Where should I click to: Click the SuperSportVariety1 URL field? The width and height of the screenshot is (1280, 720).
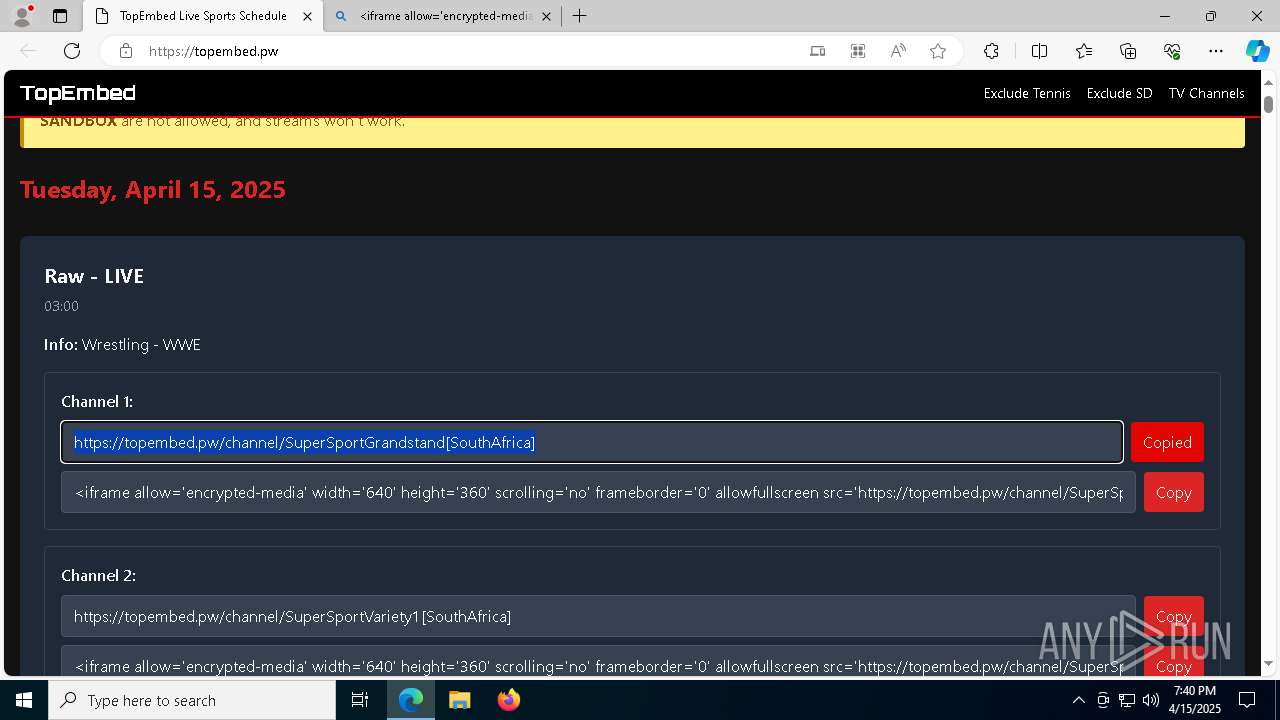(598, 616)
